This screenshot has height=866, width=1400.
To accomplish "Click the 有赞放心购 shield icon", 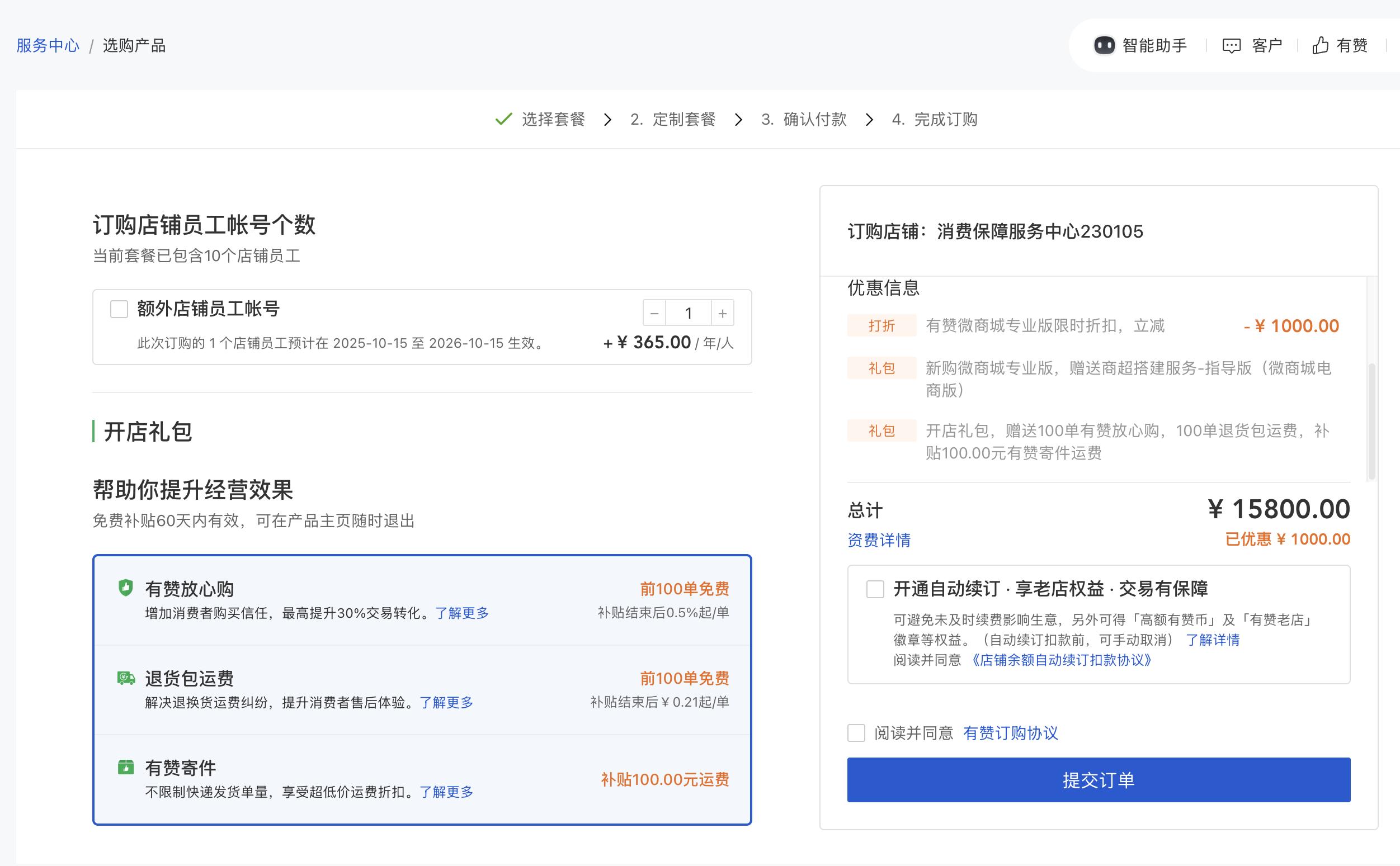I will coord(125,588).
